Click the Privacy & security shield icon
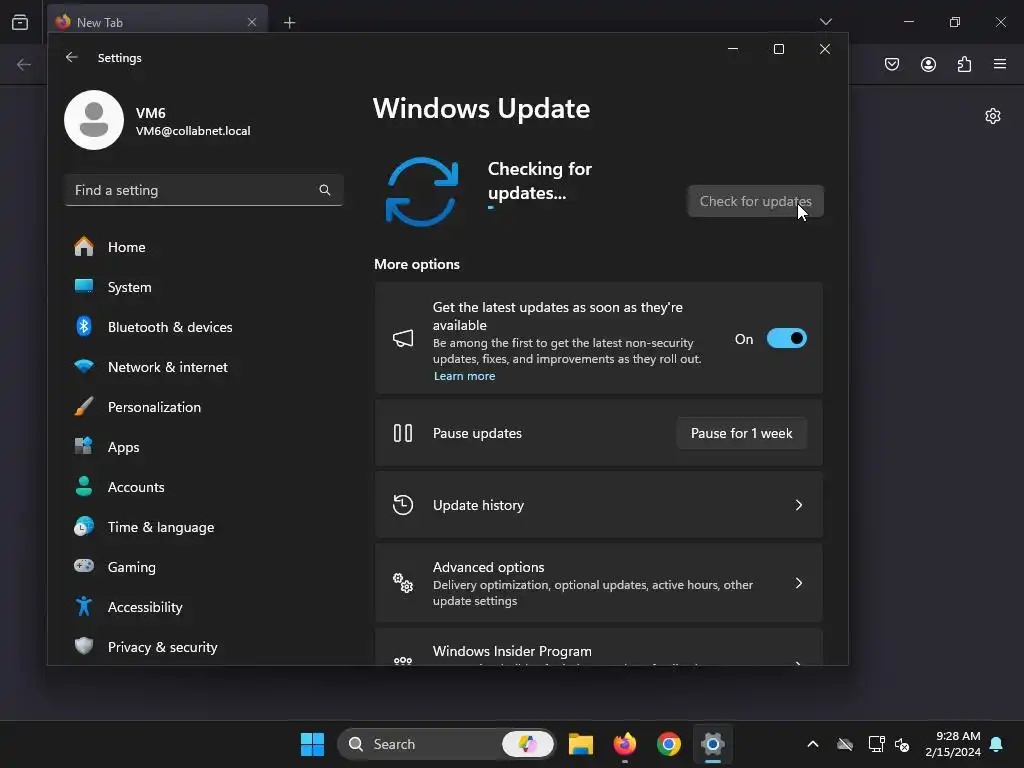This screenshot has width=1024, height=768. (84, 646)
